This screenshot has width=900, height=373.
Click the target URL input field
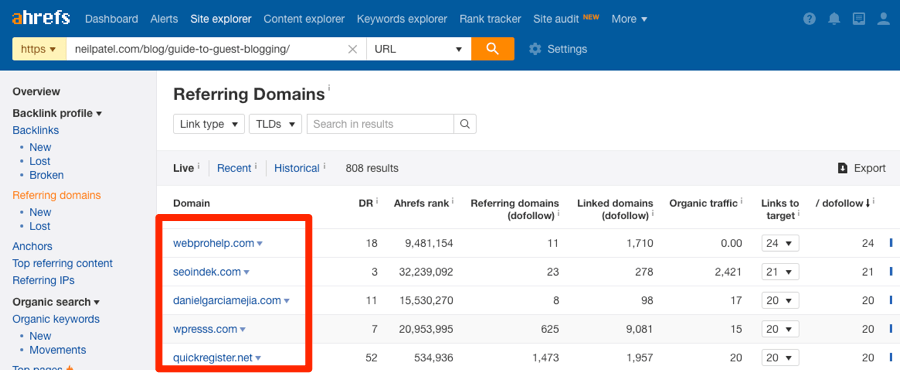point(207,49)
